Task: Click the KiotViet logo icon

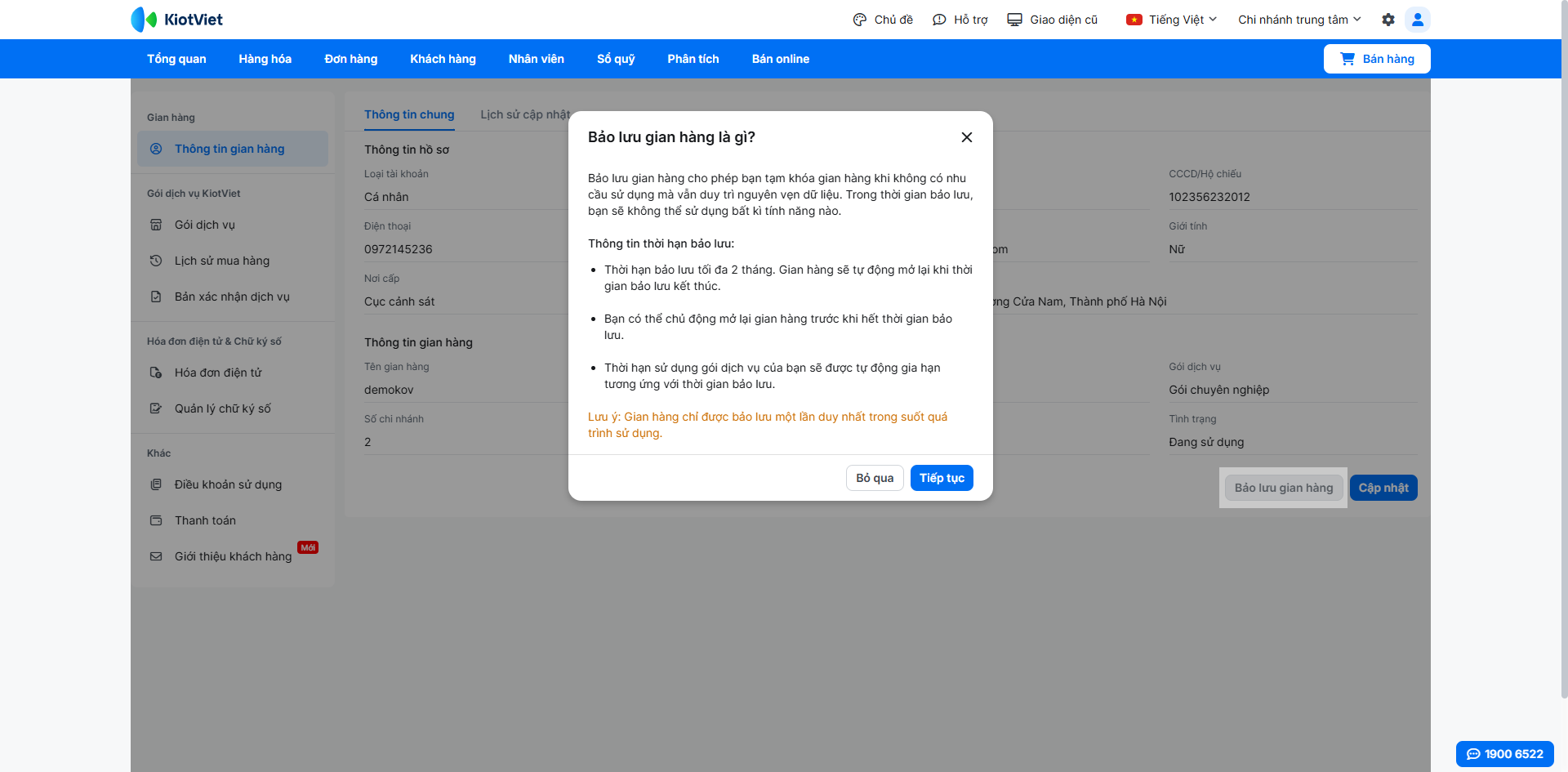Action: (x=144, y=20)
